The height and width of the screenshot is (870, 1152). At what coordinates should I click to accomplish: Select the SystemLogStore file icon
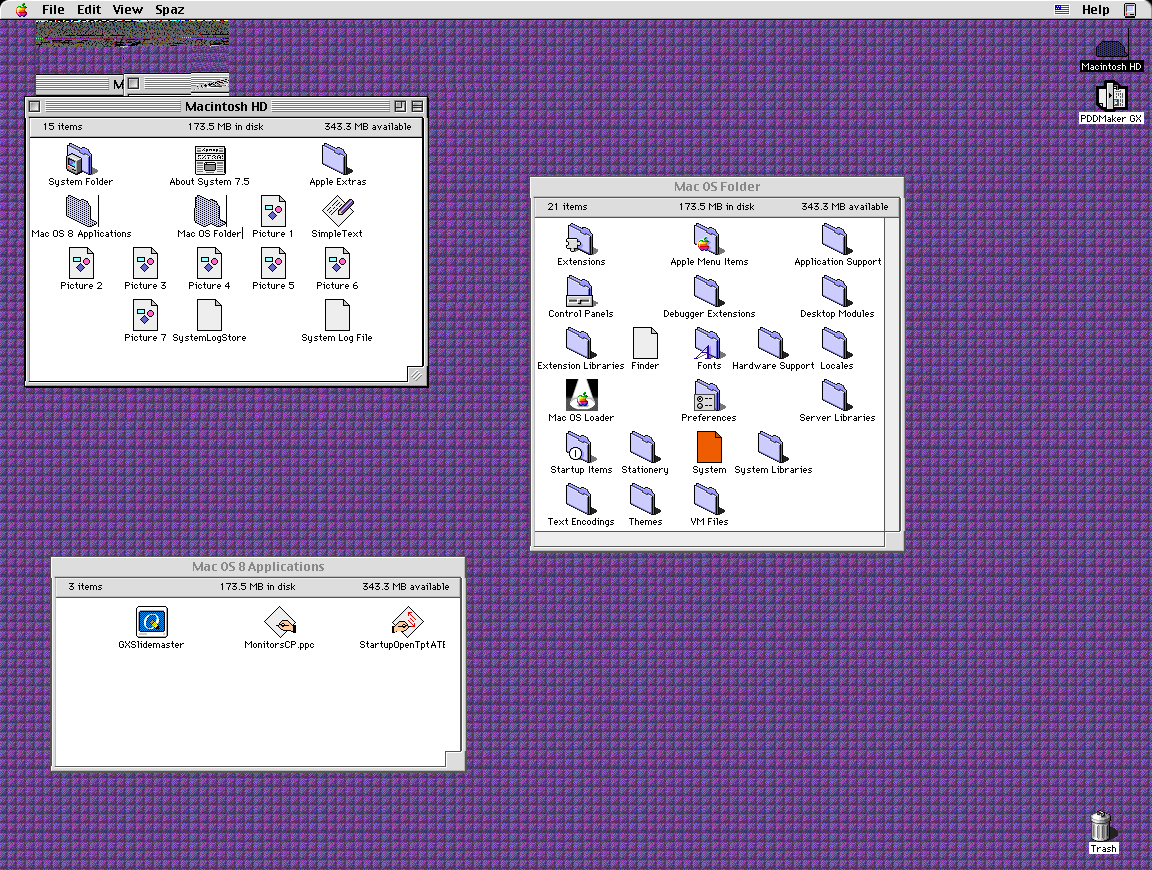pos(209,316)
